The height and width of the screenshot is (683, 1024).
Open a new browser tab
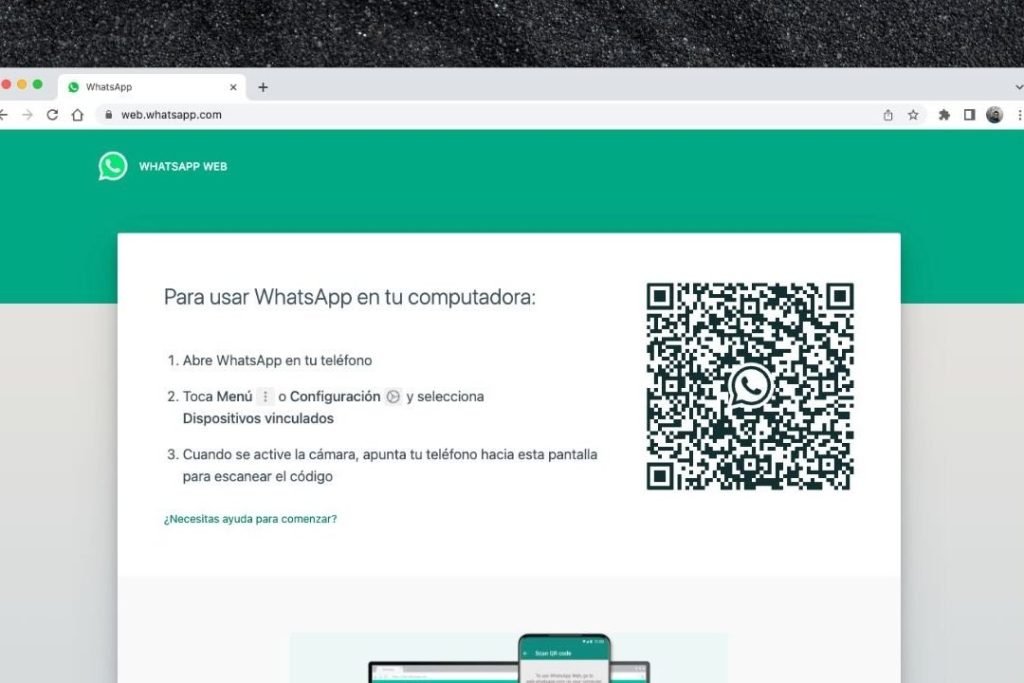[263, 87]
